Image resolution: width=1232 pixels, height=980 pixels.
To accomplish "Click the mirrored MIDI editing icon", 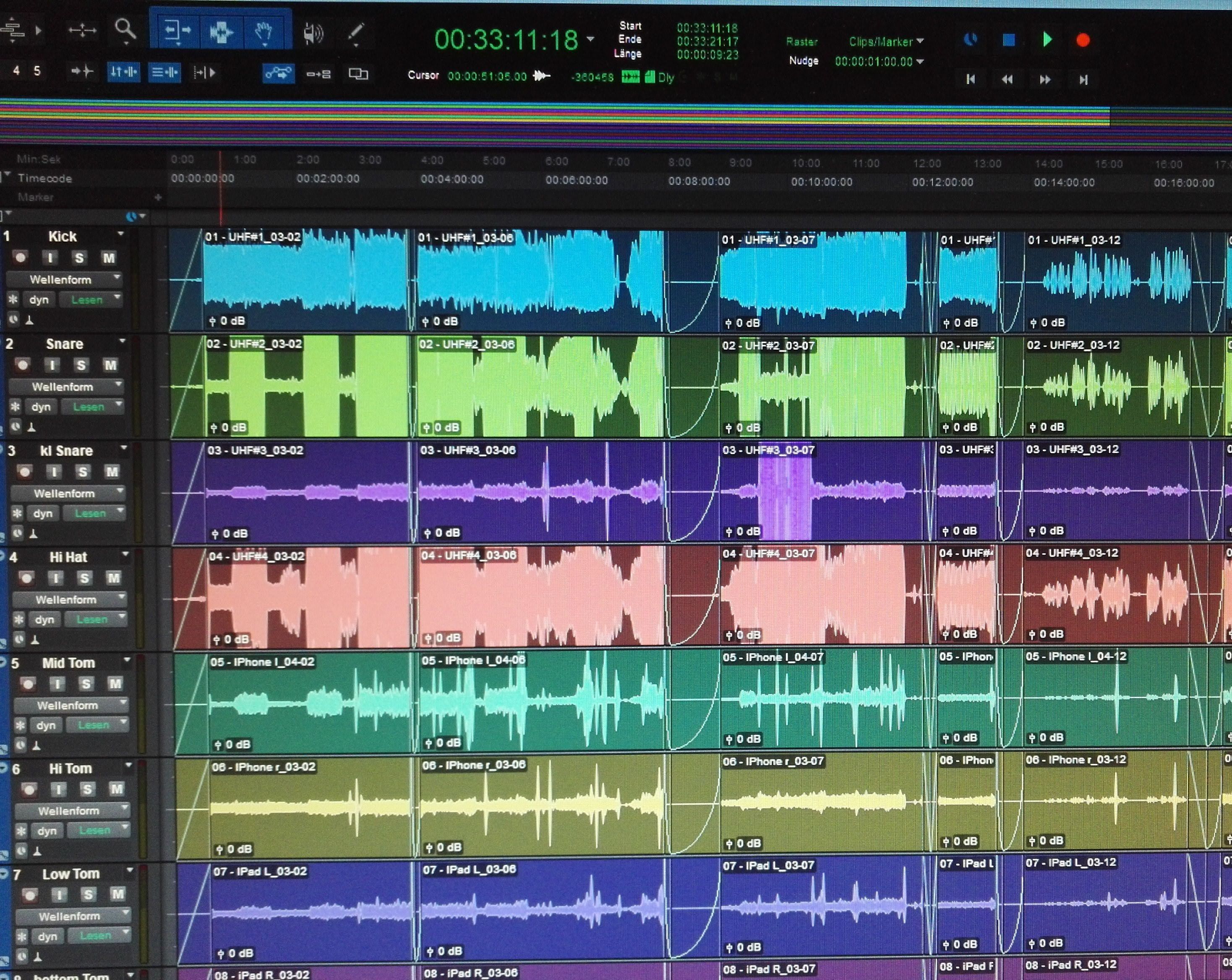I will (x=318, y=74).
